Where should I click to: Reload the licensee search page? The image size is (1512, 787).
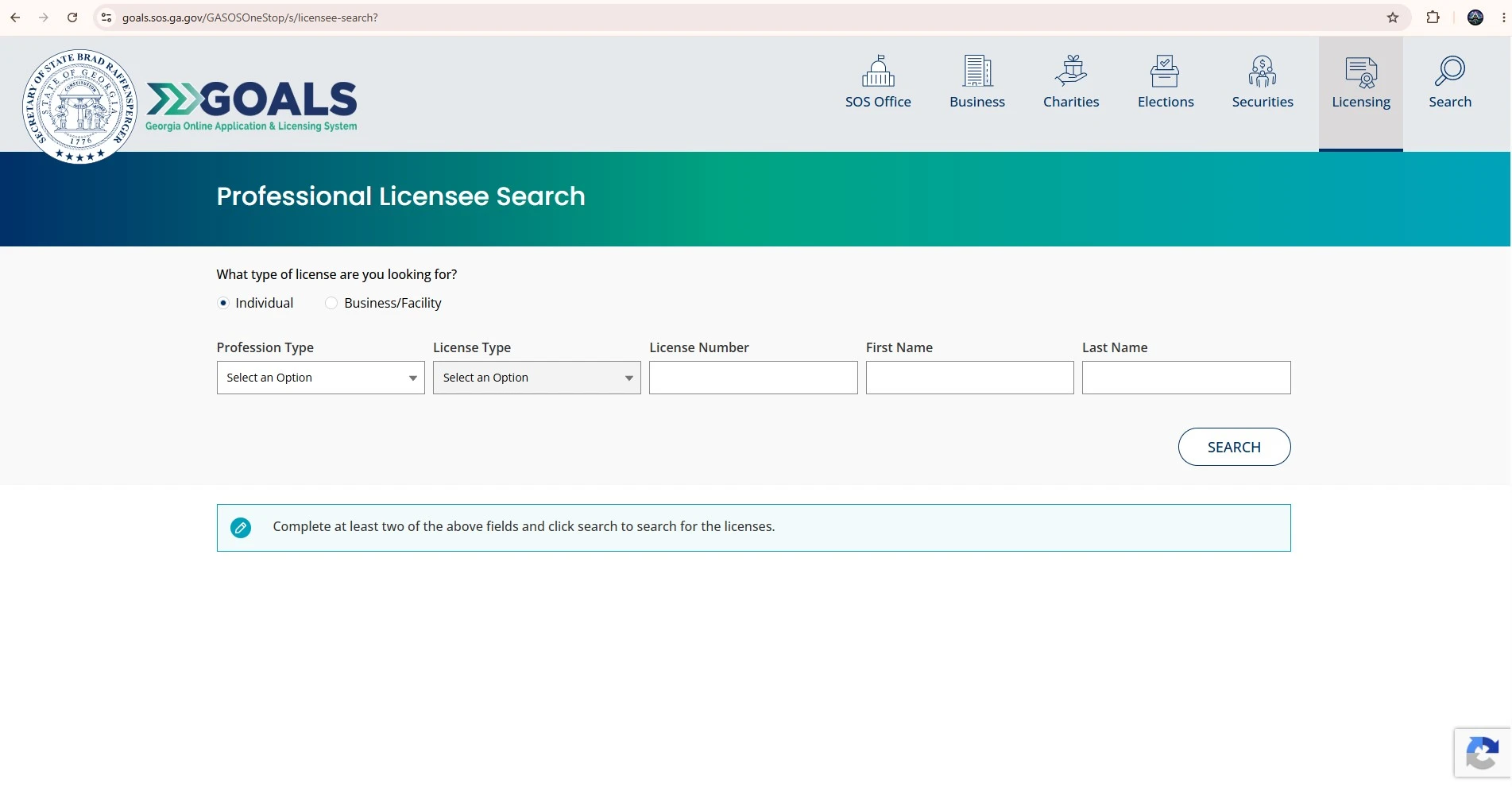tap(72, 17)
